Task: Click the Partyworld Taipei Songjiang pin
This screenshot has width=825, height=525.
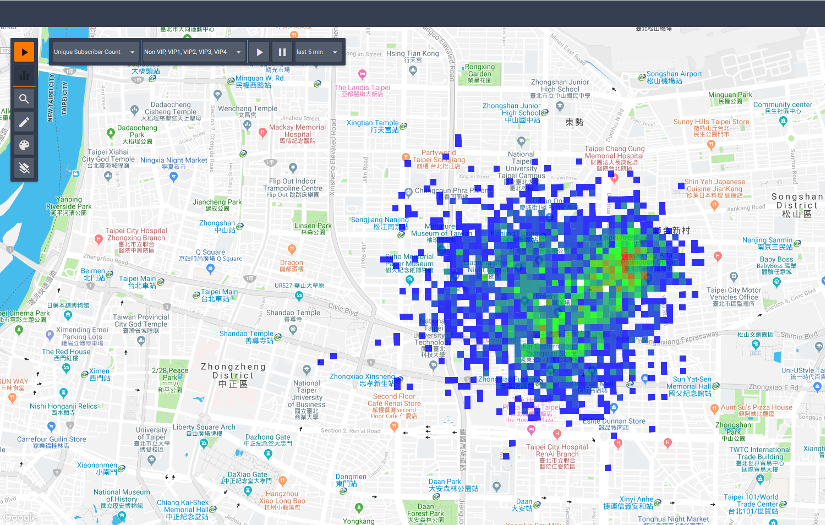Action: point(406,157)
